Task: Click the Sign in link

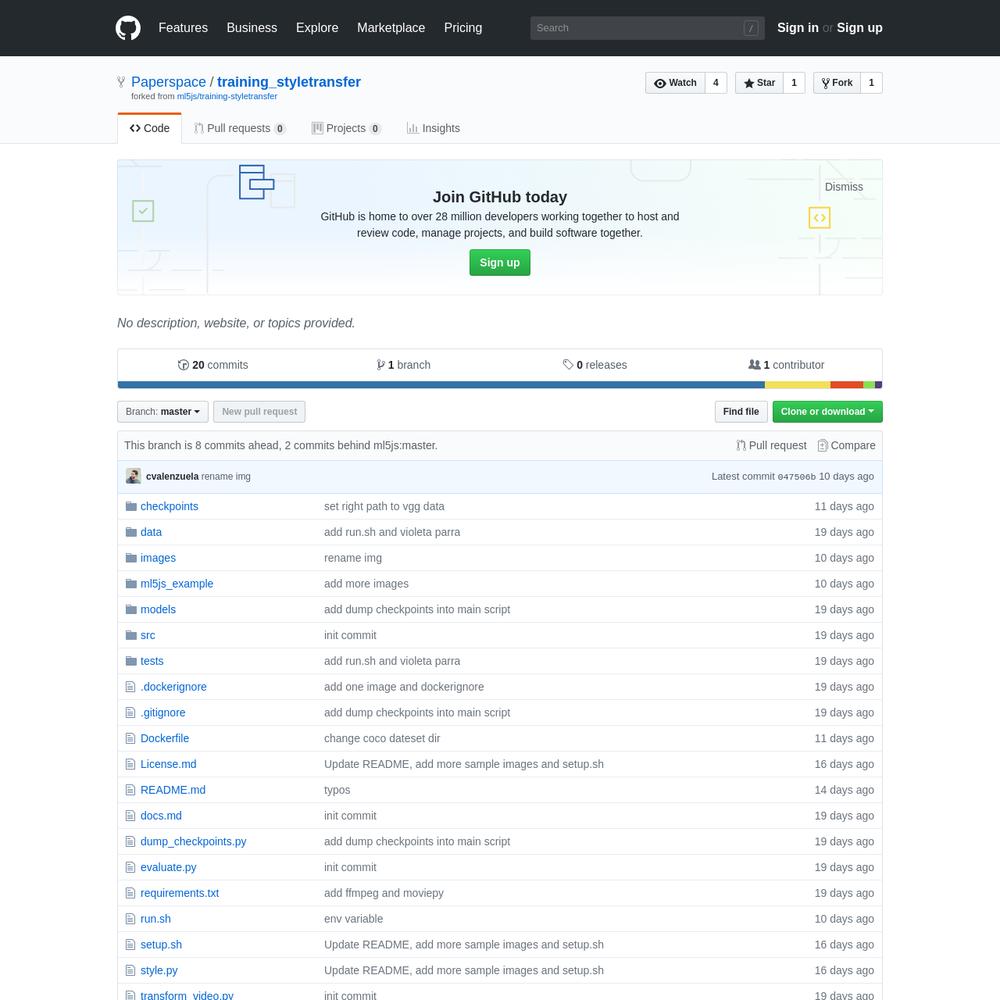Action: [x=798, y=28]
